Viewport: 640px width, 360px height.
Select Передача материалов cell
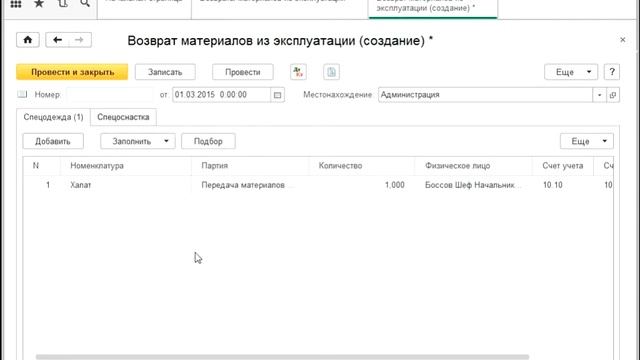[250, 185]
